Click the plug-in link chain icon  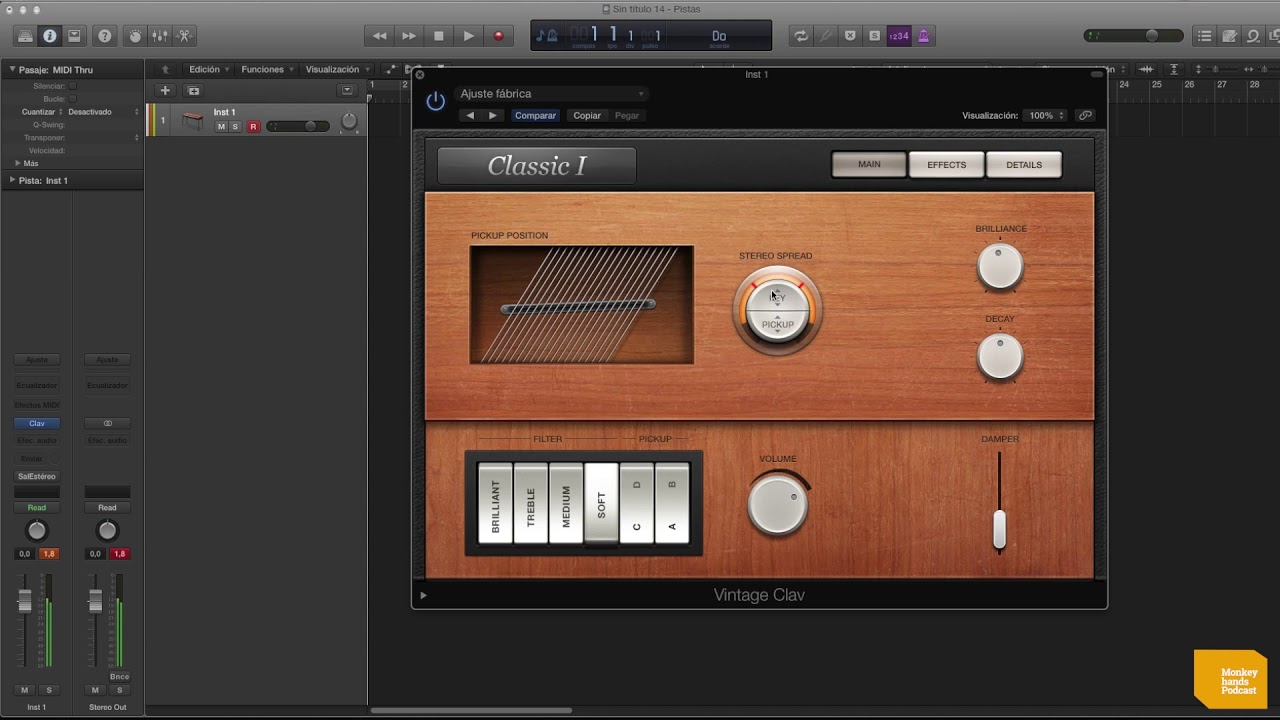[x=1085, y=115]
